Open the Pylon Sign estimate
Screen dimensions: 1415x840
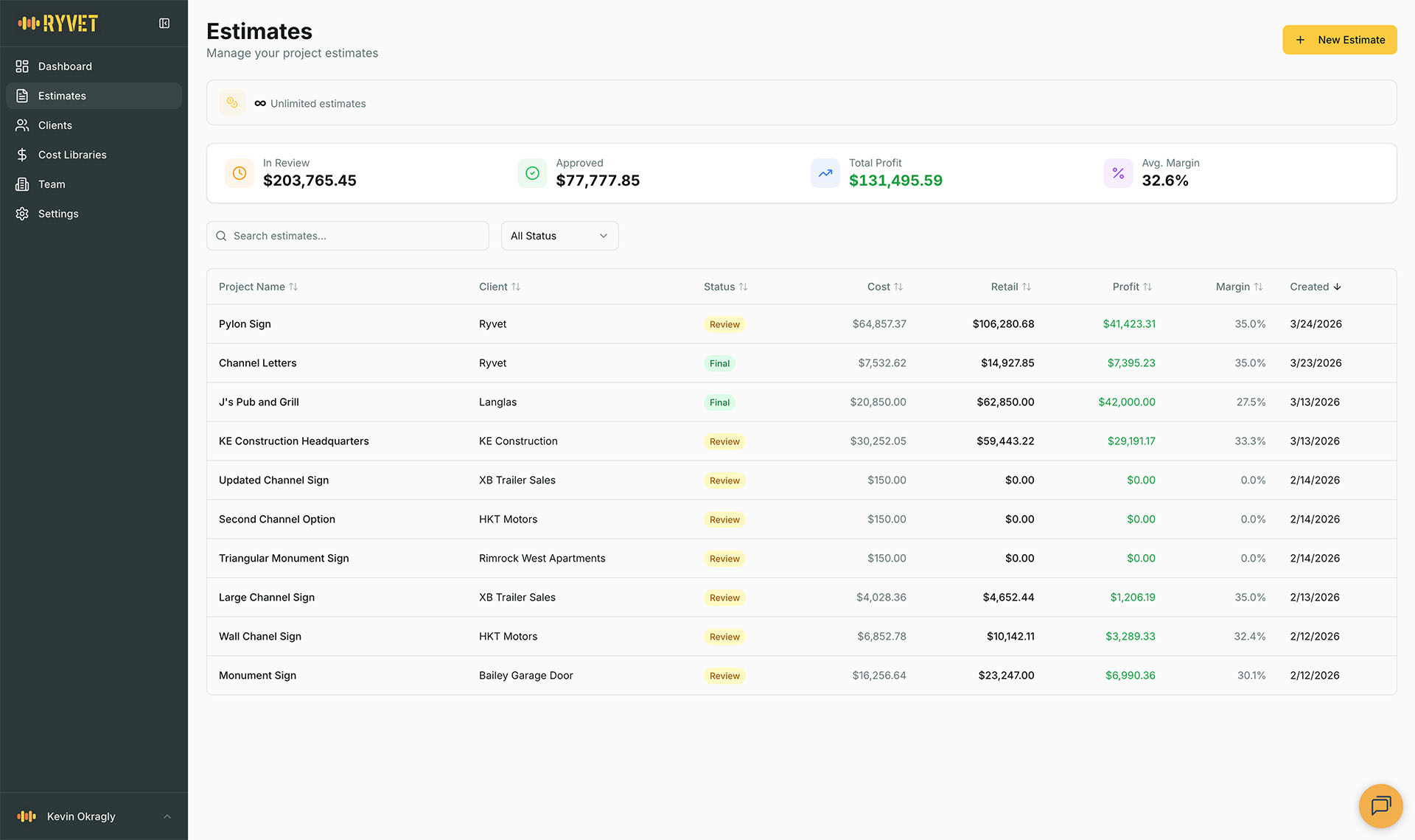tap(245, 324)
